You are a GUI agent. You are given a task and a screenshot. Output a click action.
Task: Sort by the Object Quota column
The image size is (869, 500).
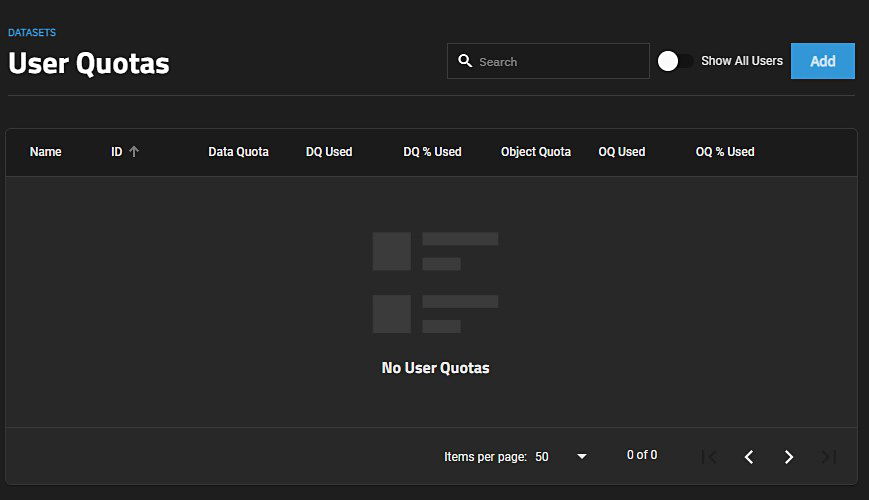[536, 152]
